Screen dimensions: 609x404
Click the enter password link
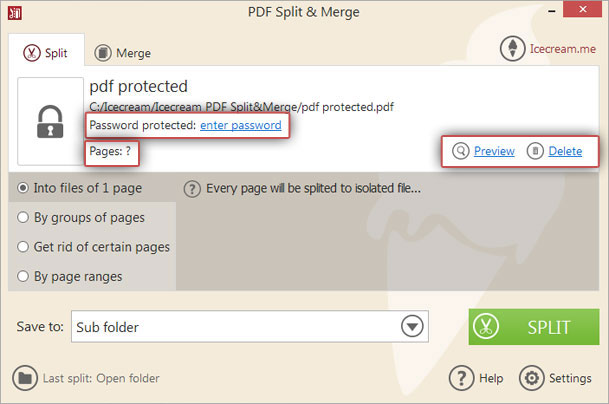point(240,125)
